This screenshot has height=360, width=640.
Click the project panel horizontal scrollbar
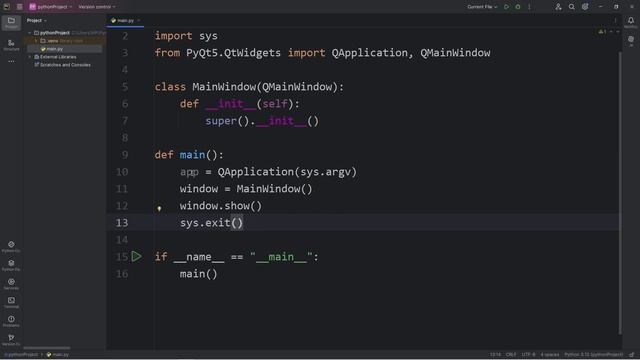pos(47,348)
